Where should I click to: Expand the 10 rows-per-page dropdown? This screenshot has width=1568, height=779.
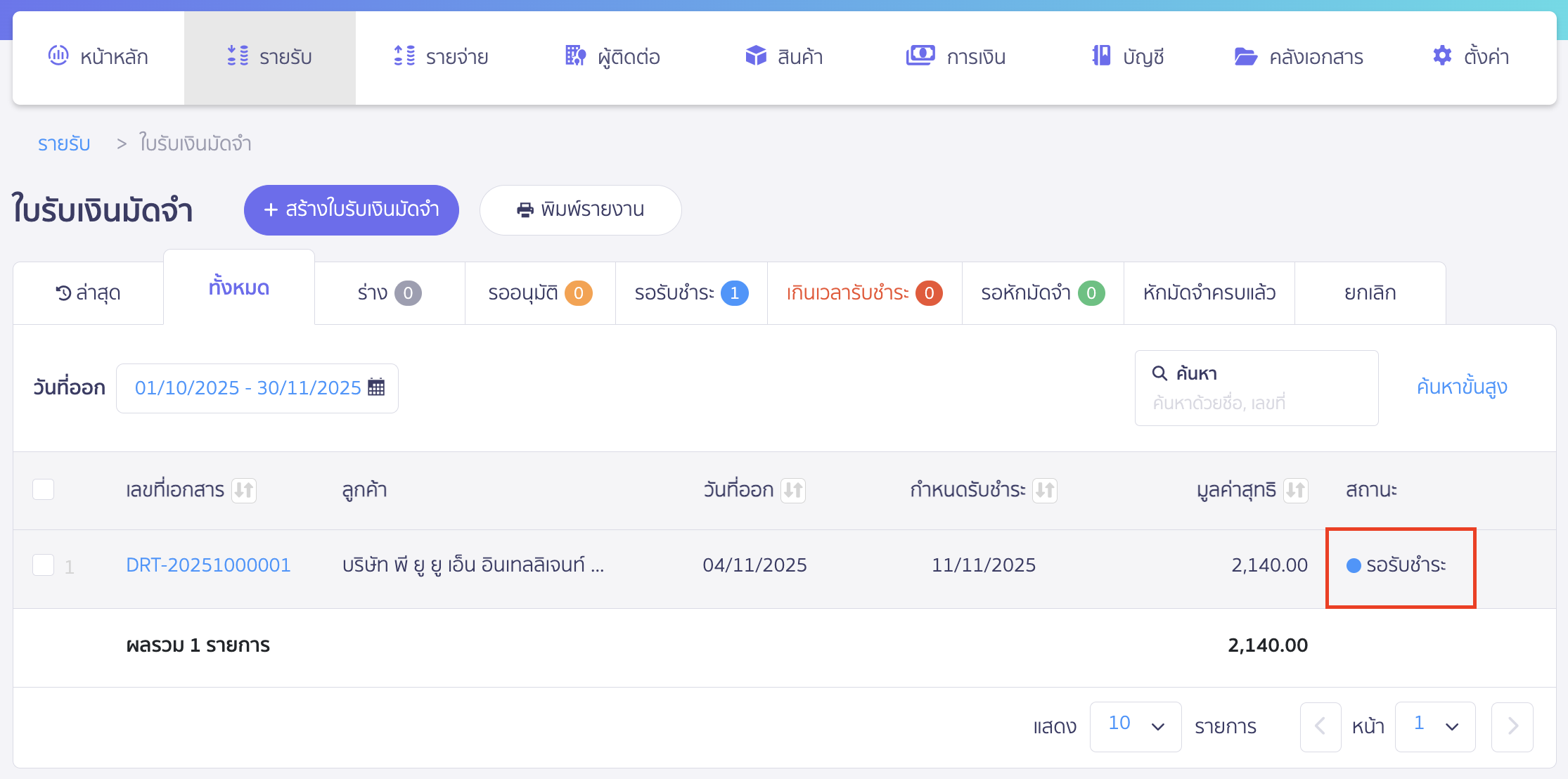tap(1135, 726)
